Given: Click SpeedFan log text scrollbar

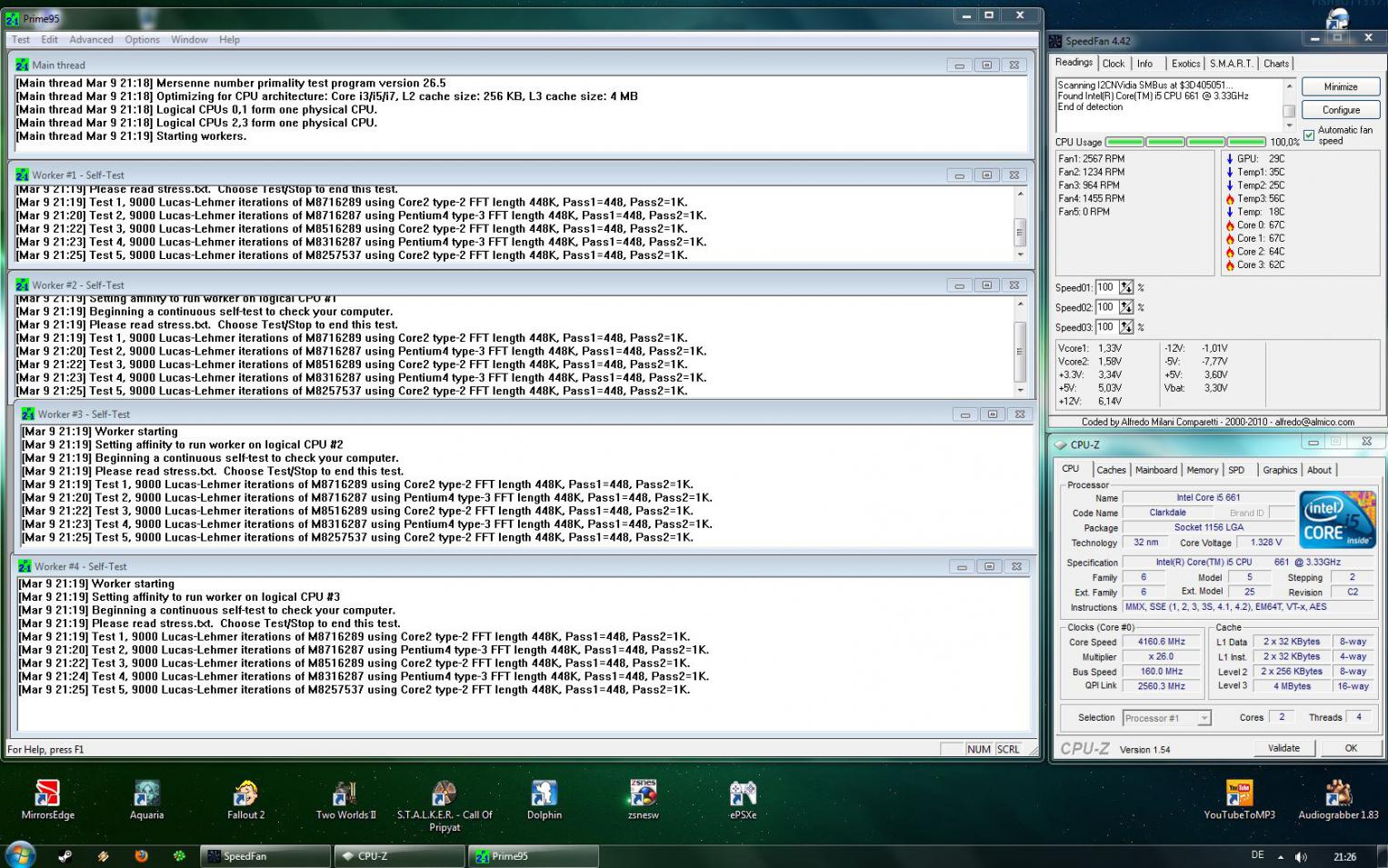Looking at the screenshot, I should tap(1288, 105).
